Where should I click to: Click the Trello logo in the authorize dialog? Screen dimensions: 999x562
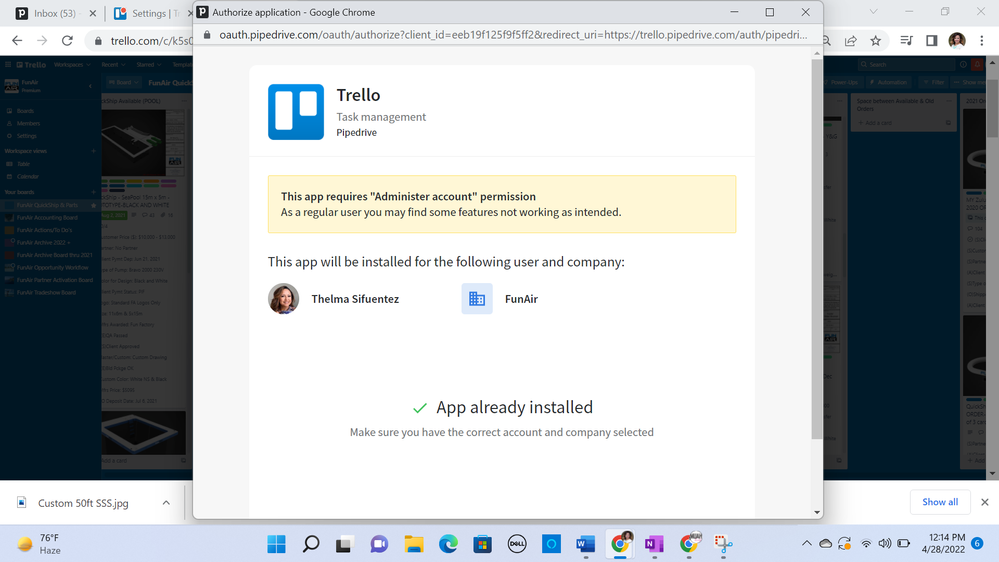pos(296,112)
